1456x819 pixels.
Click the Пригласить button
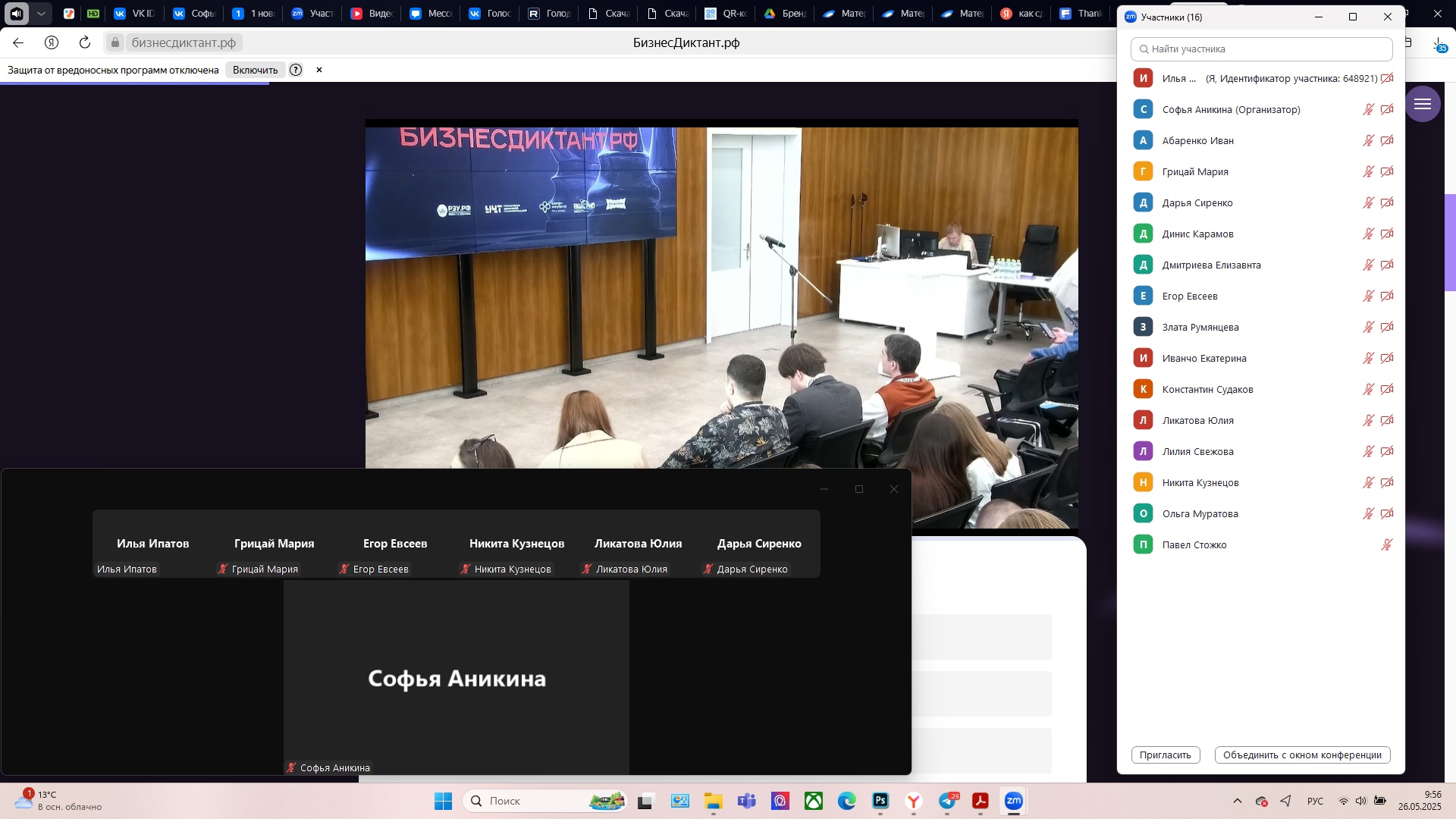click(x=1165, y=755)
